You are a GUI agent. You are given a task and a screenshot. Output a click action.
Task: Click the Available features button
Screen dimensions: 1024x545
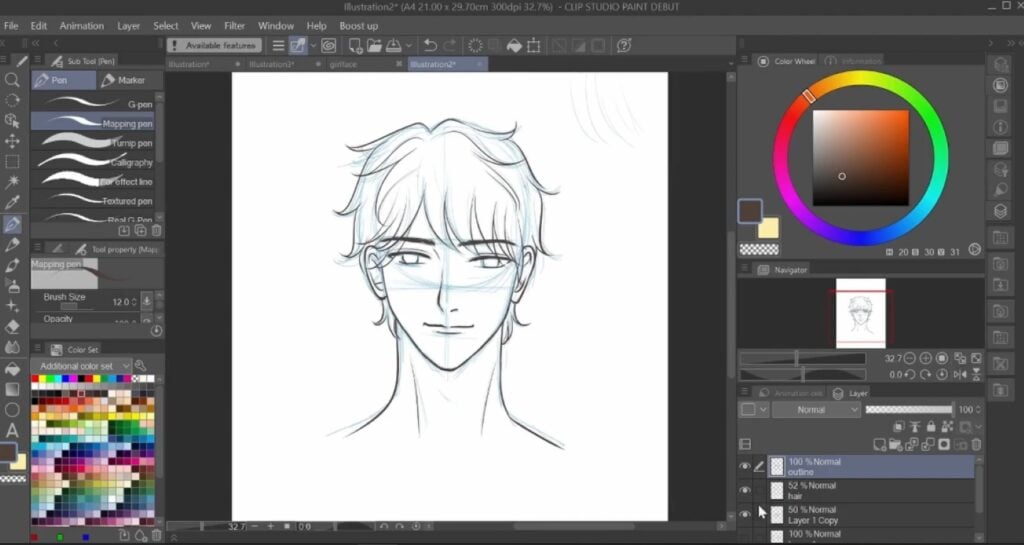(x=214, y=45)
